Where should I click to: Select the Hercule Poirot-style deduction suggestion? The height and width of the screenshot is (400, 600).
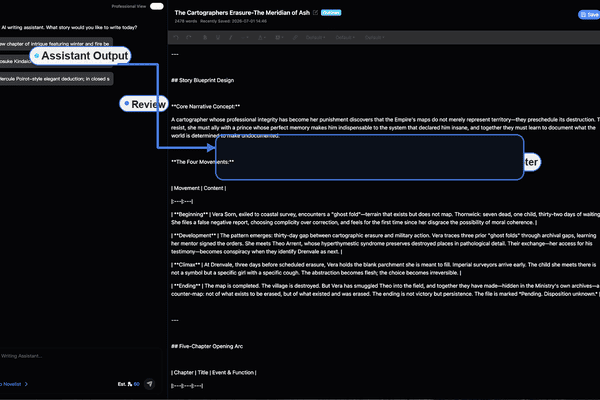click(x=56, y=79)
